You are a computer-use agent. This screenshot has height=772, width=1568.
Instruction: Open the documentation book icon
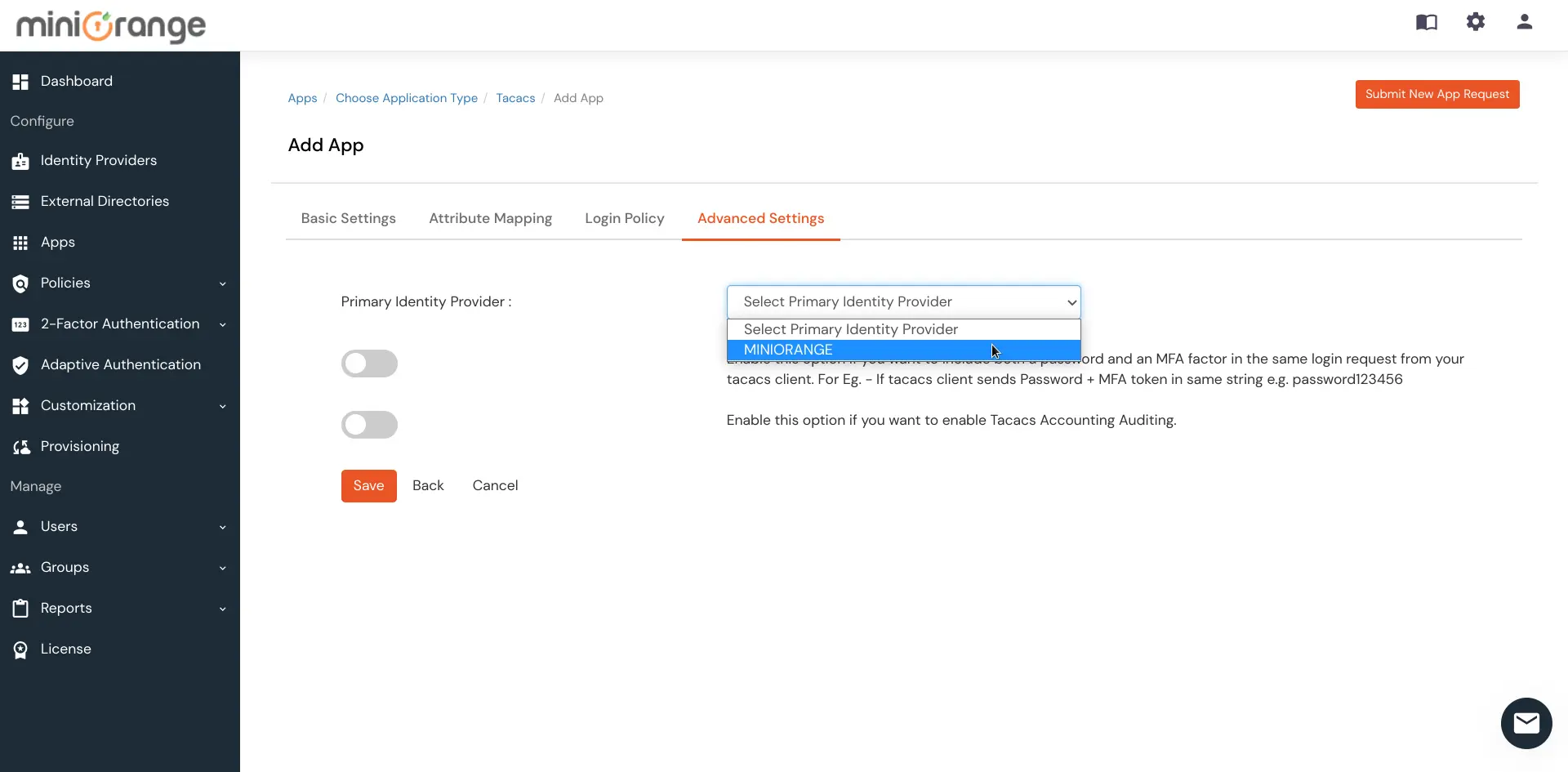tap(1426, 22)
